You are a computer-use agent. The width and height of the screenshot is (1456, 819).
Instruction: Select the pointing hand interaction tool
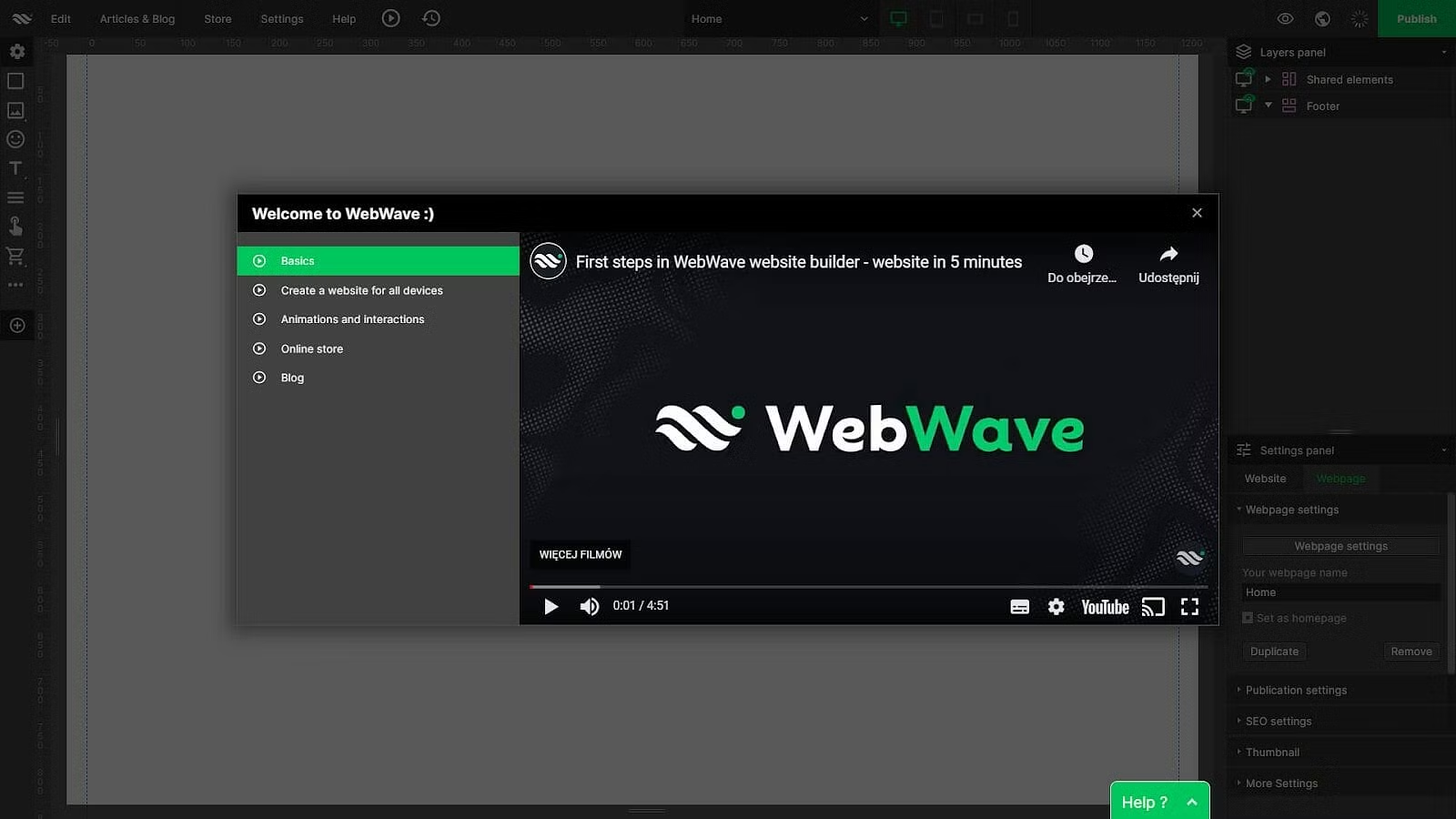point(15,226)
